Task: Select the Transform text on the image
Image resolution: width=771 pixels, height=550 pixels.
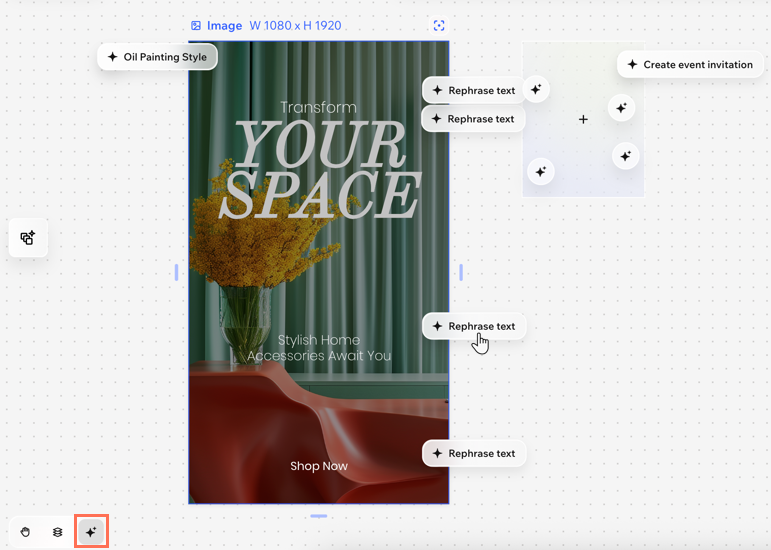Action: pyautogui.click(x=318, y=107)
